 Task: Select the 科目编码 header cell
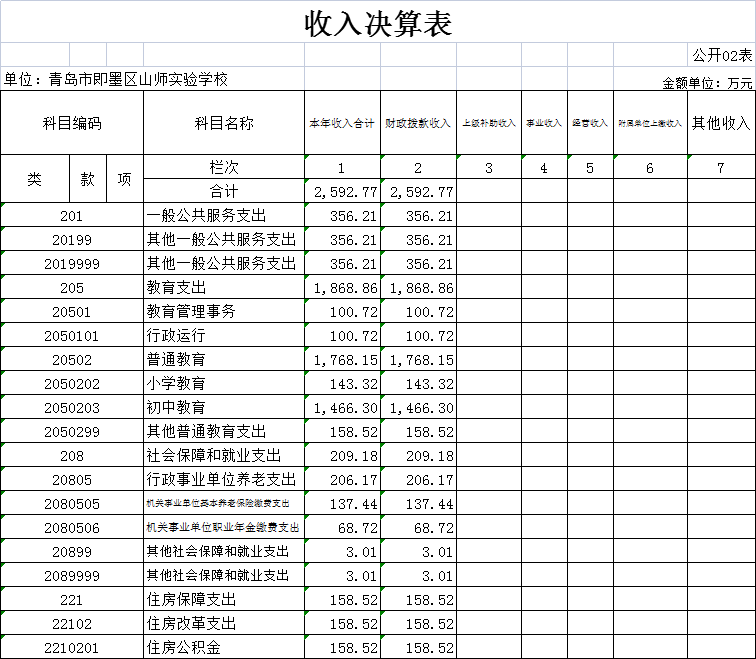[72, 123]
